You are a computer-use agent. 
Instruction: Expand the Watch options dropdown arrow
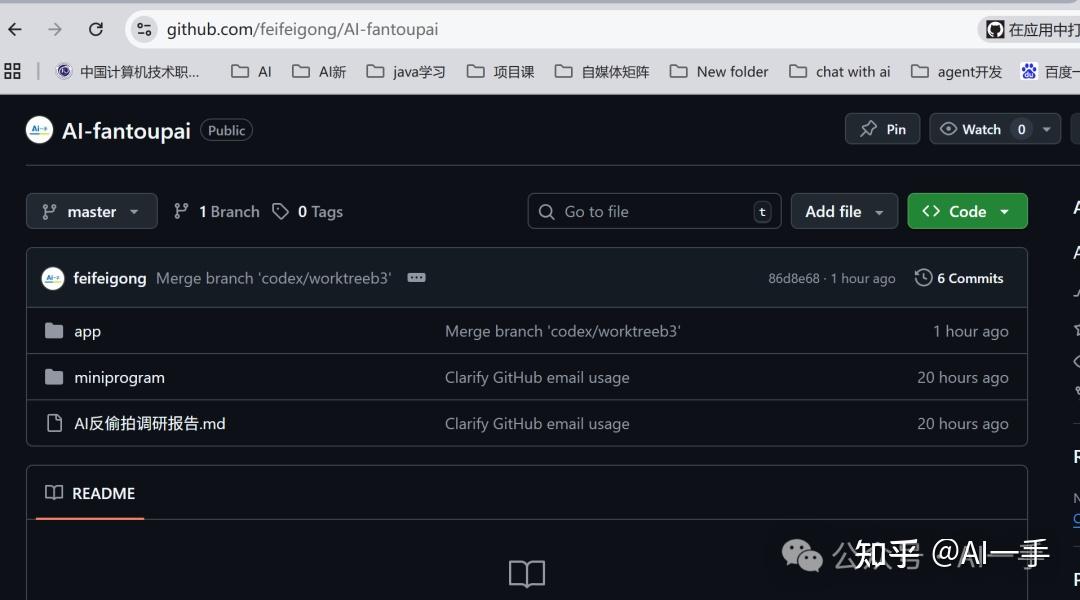tap(1047, 129)
